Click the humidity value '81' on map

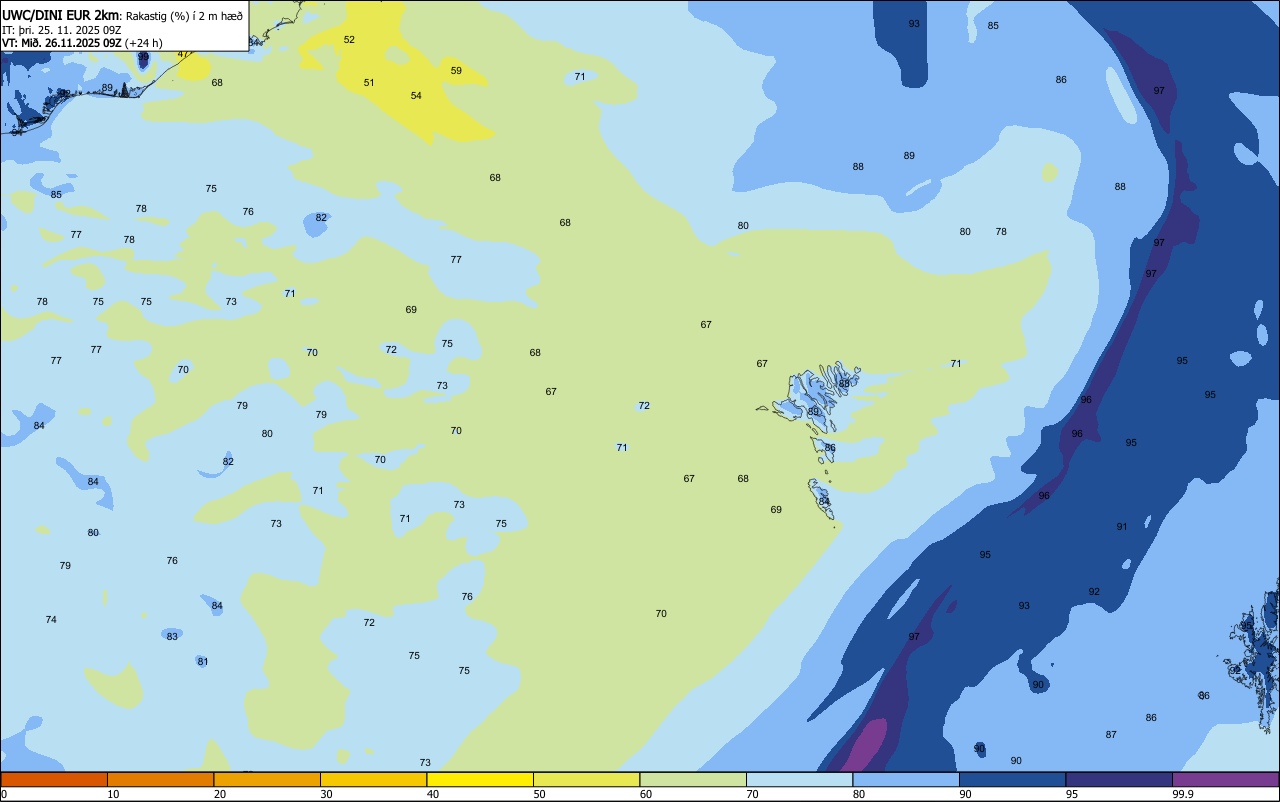202,662
